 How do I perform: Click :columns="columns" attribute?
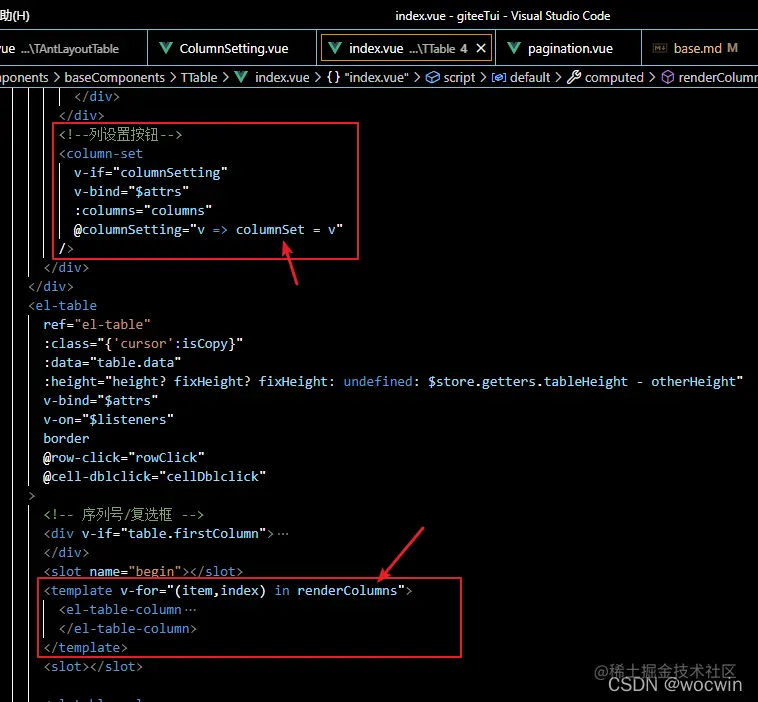(143, 211)
